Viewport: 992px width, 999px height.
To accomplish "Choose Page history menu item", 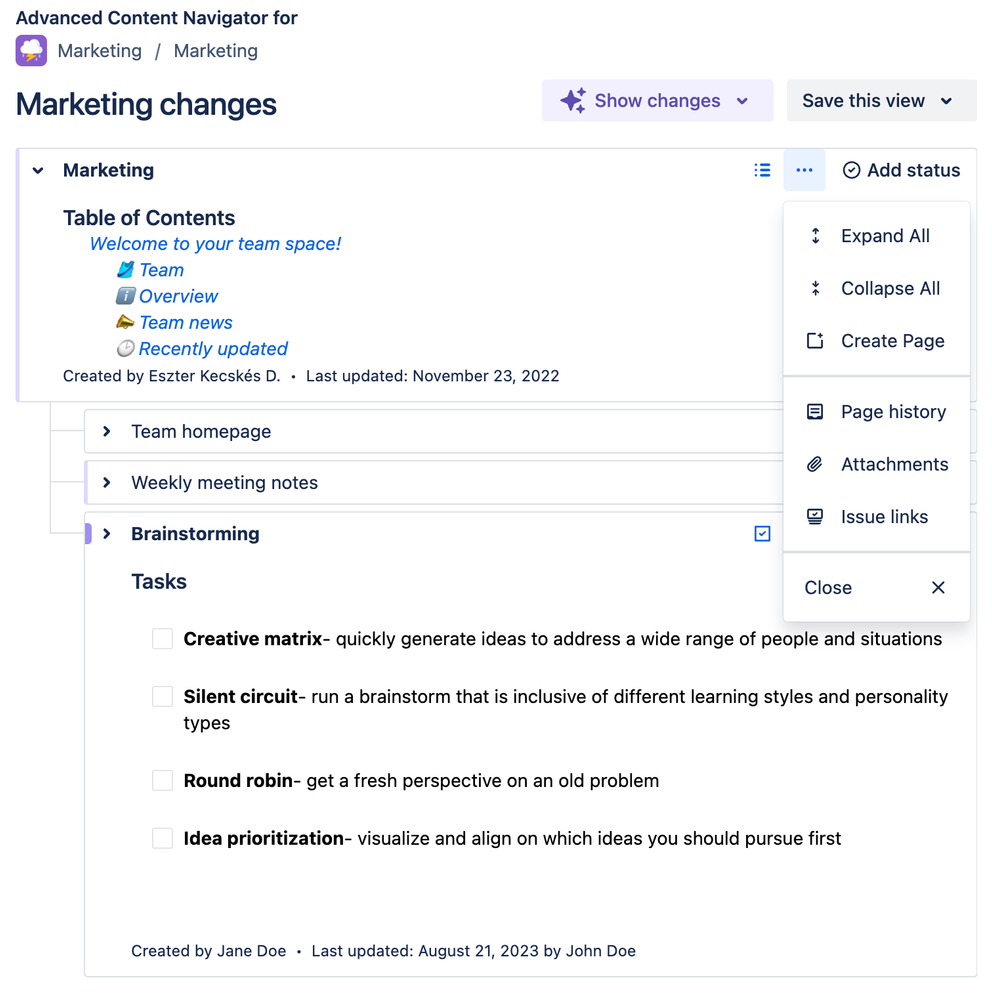I will (893, 412).
